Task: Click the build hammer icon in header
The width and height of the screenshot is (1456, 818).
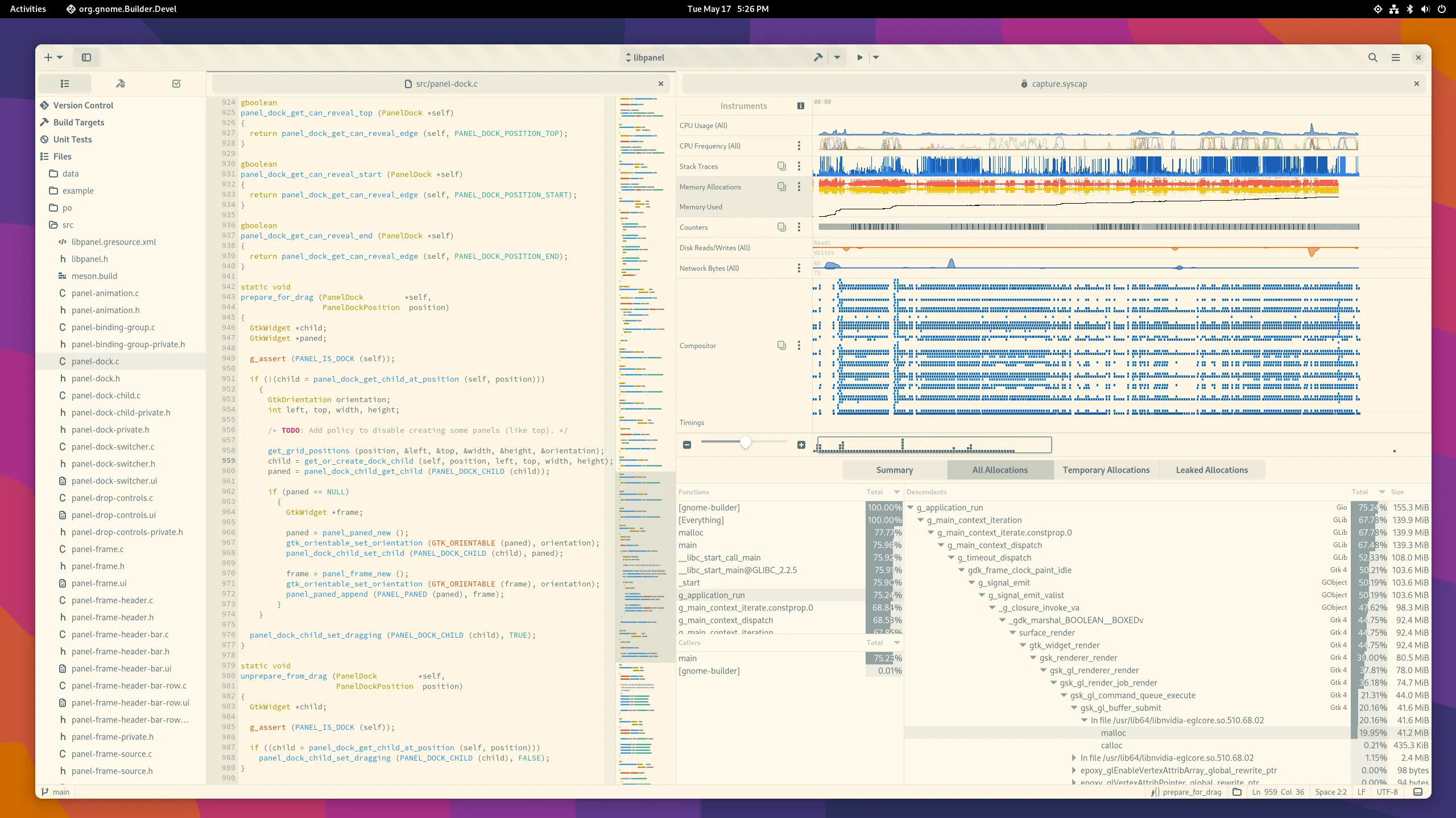Action: 818,57
